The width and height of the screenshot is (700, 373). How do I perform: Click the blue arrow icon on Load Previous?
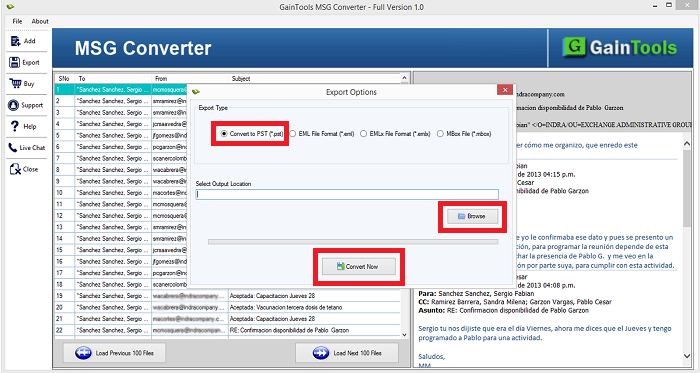(83, 353)
